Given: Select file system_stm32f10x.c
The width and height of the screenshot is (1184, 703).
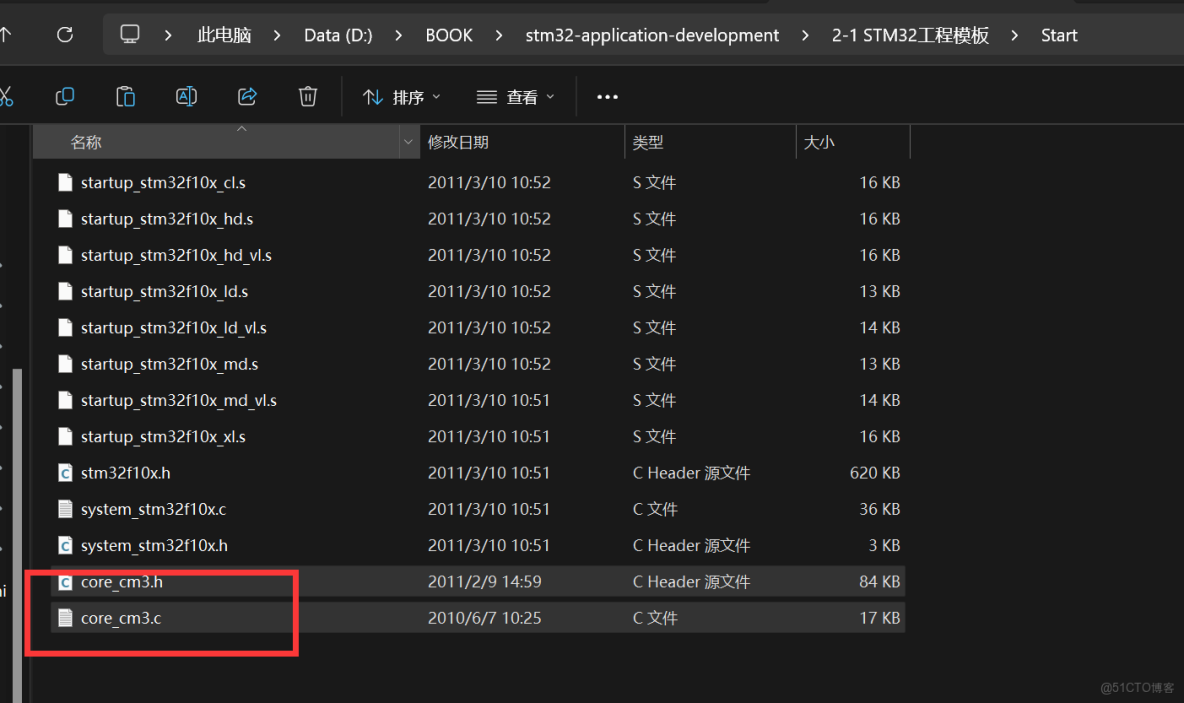Looking at the screenshot, I should (153, 509).
